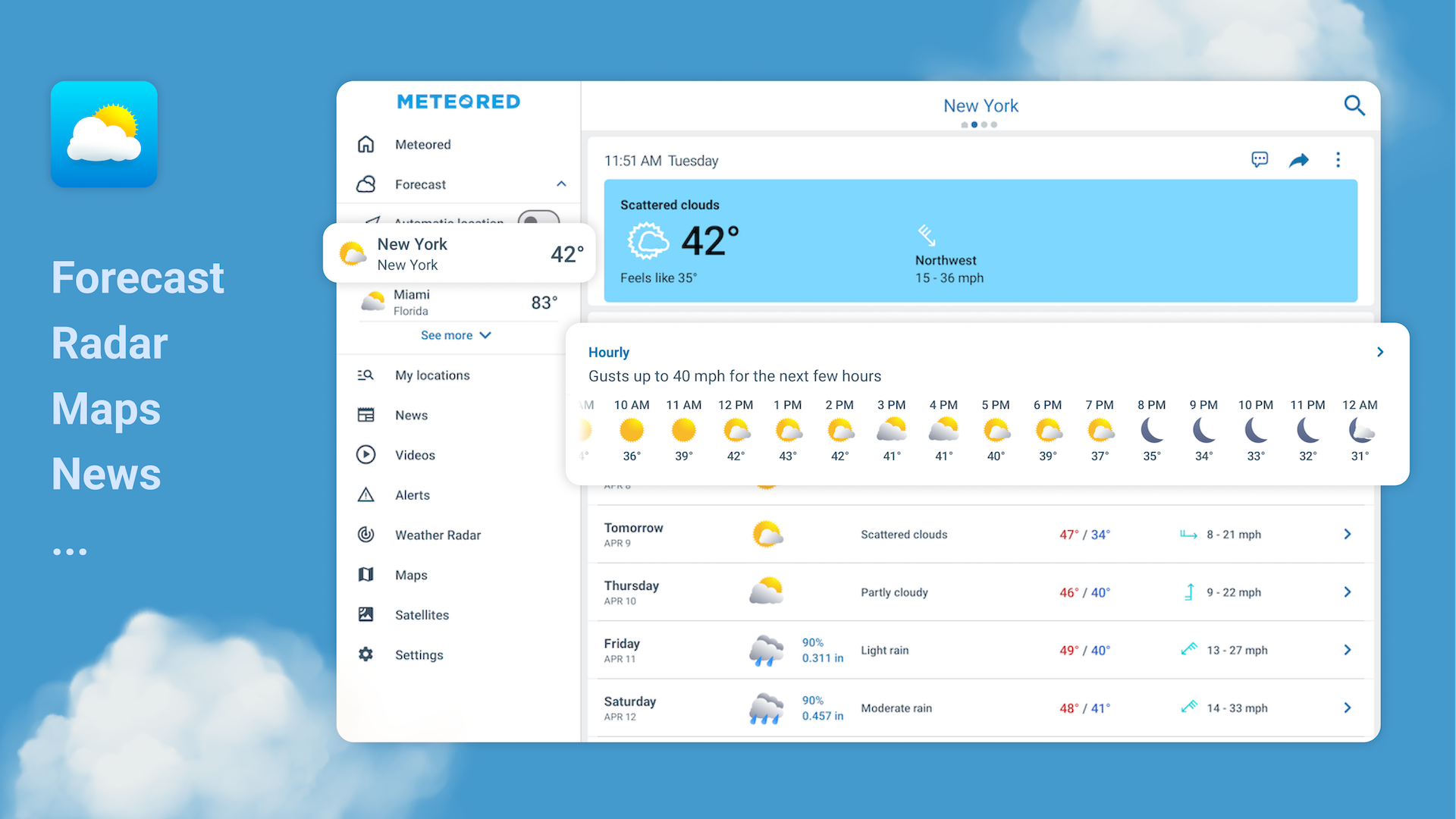Click the Weather Radar icon
Viewport: 1456px width, 819px height.
coord(366,535)
